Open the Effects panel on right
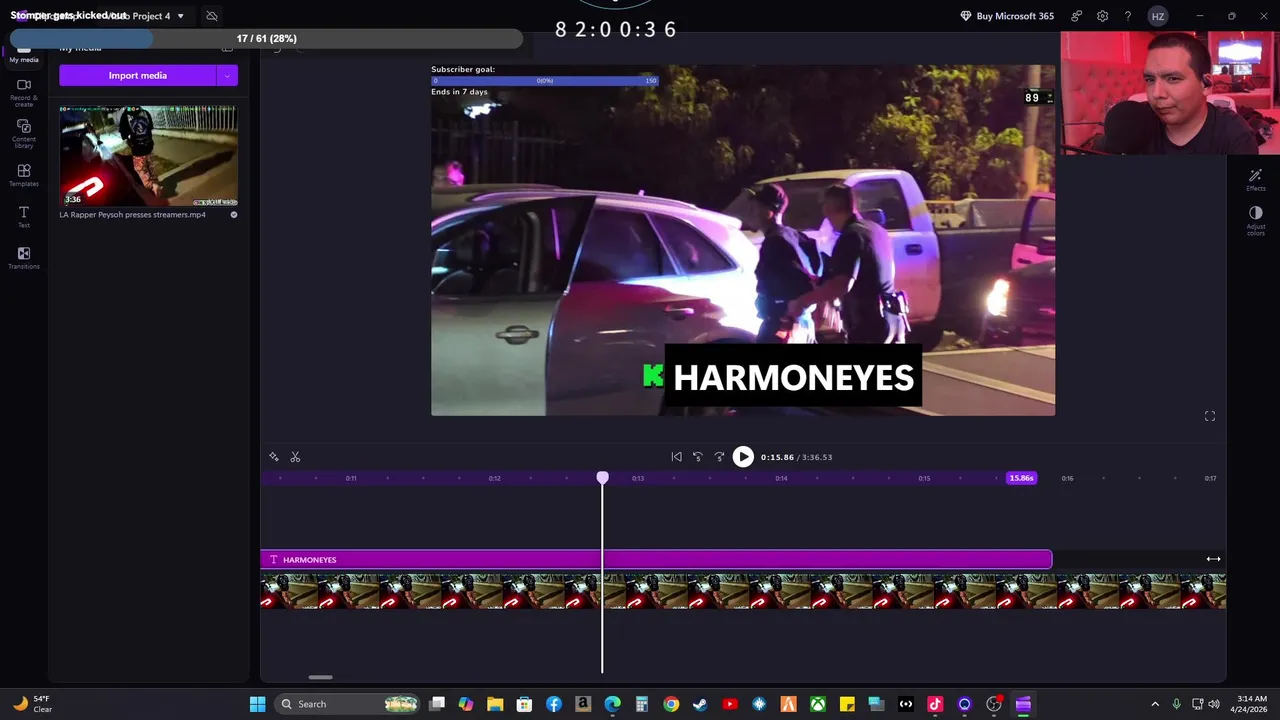1280x720 pixels. [1255, 180]
